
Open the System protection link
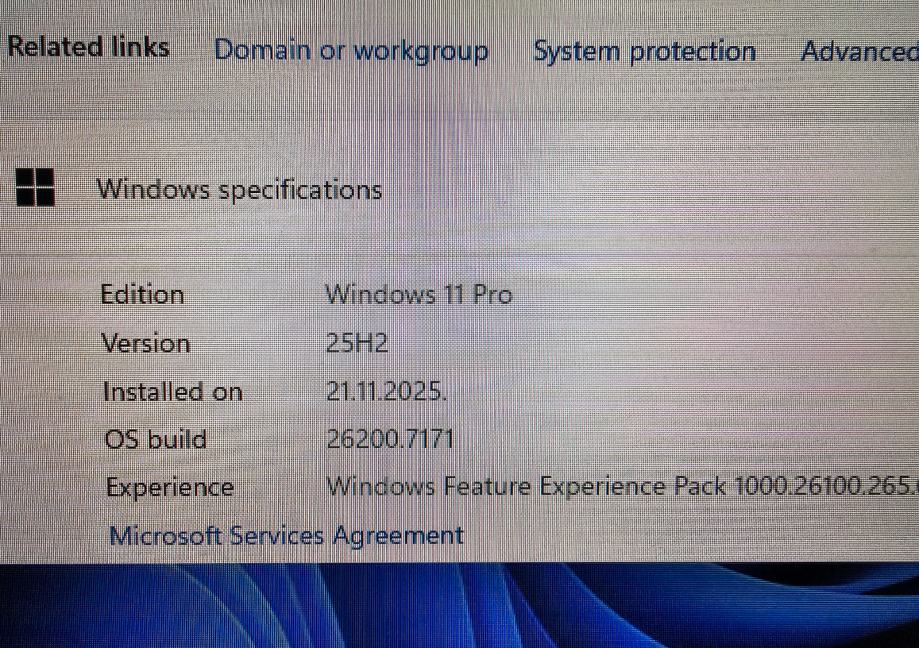click(x=644, y=52)
